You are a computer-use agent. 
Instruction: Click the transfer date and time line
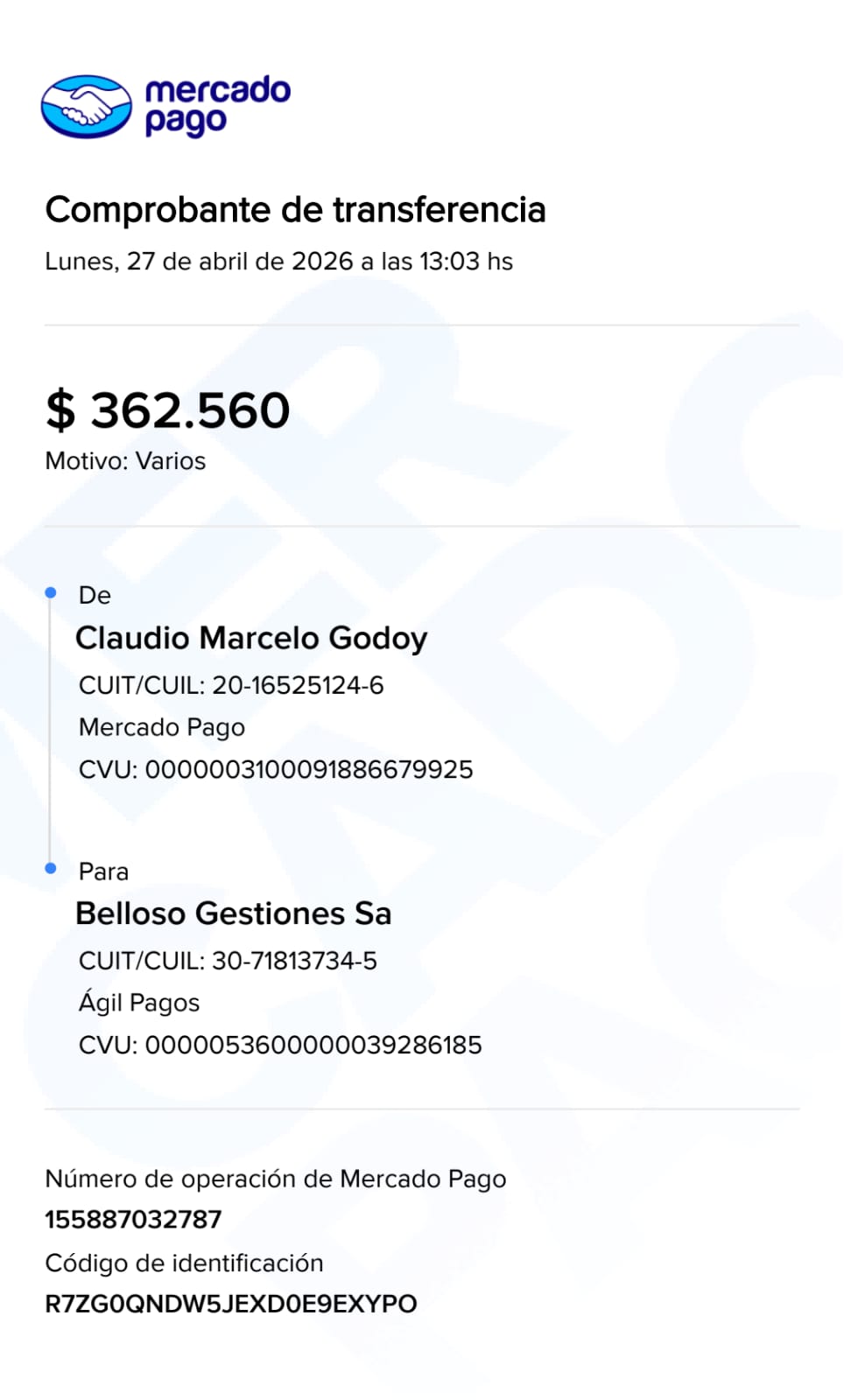point(278,262)
